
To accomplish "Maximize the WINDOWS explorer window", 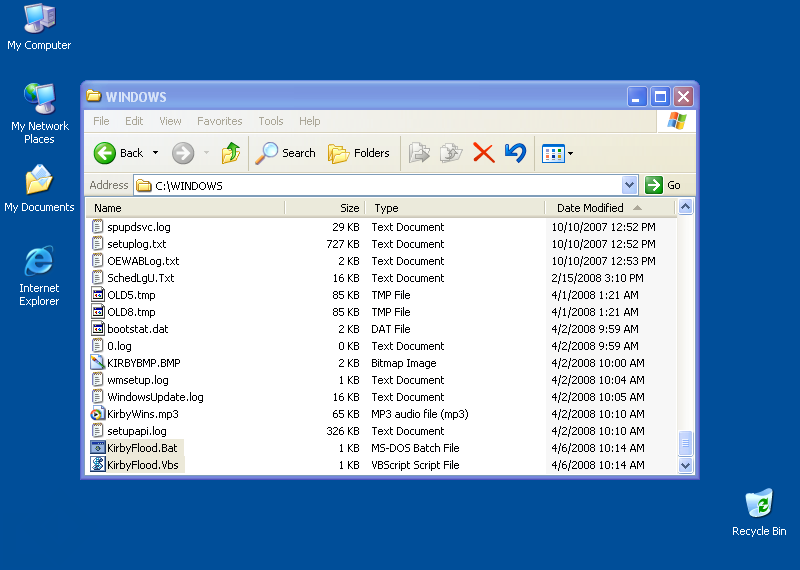I will [660, 96].
